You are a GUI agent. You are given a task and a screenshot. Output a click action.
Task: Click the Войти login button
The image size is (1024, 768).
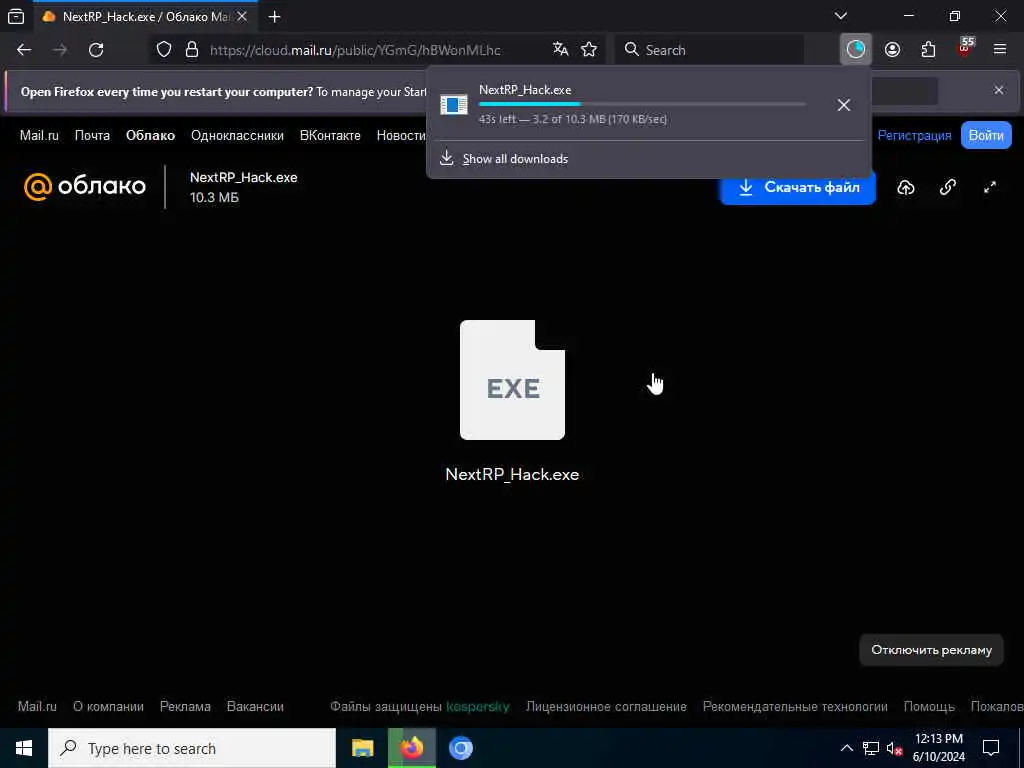[x=986, y=135]
